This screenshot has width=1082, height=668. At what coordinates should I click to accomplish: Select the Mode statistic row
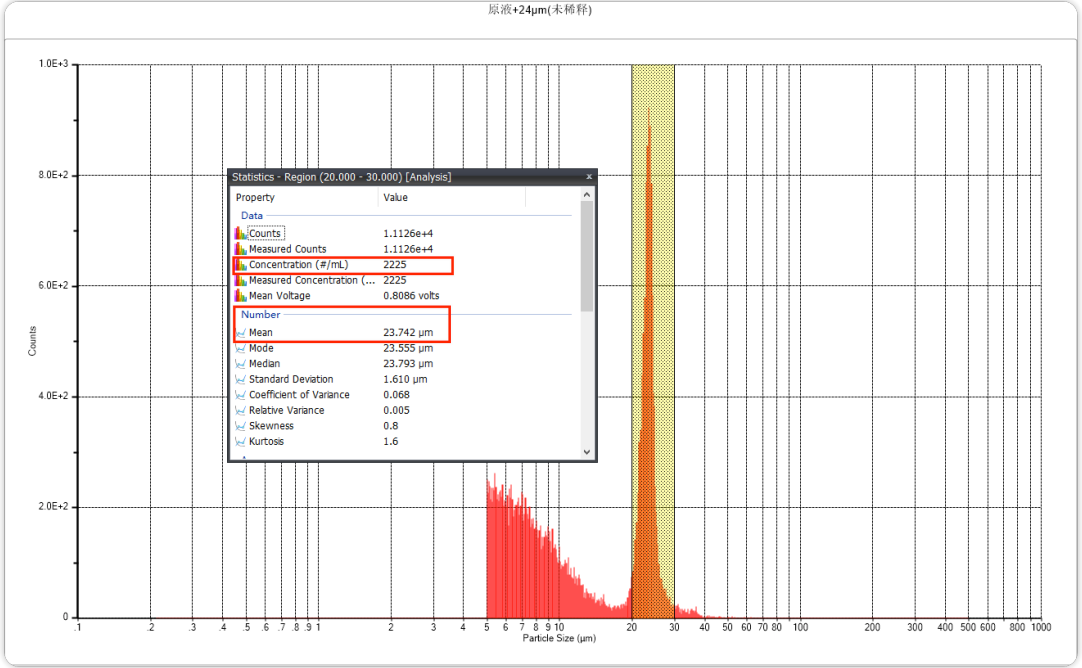pyautogui.click(x=261, y=348)
